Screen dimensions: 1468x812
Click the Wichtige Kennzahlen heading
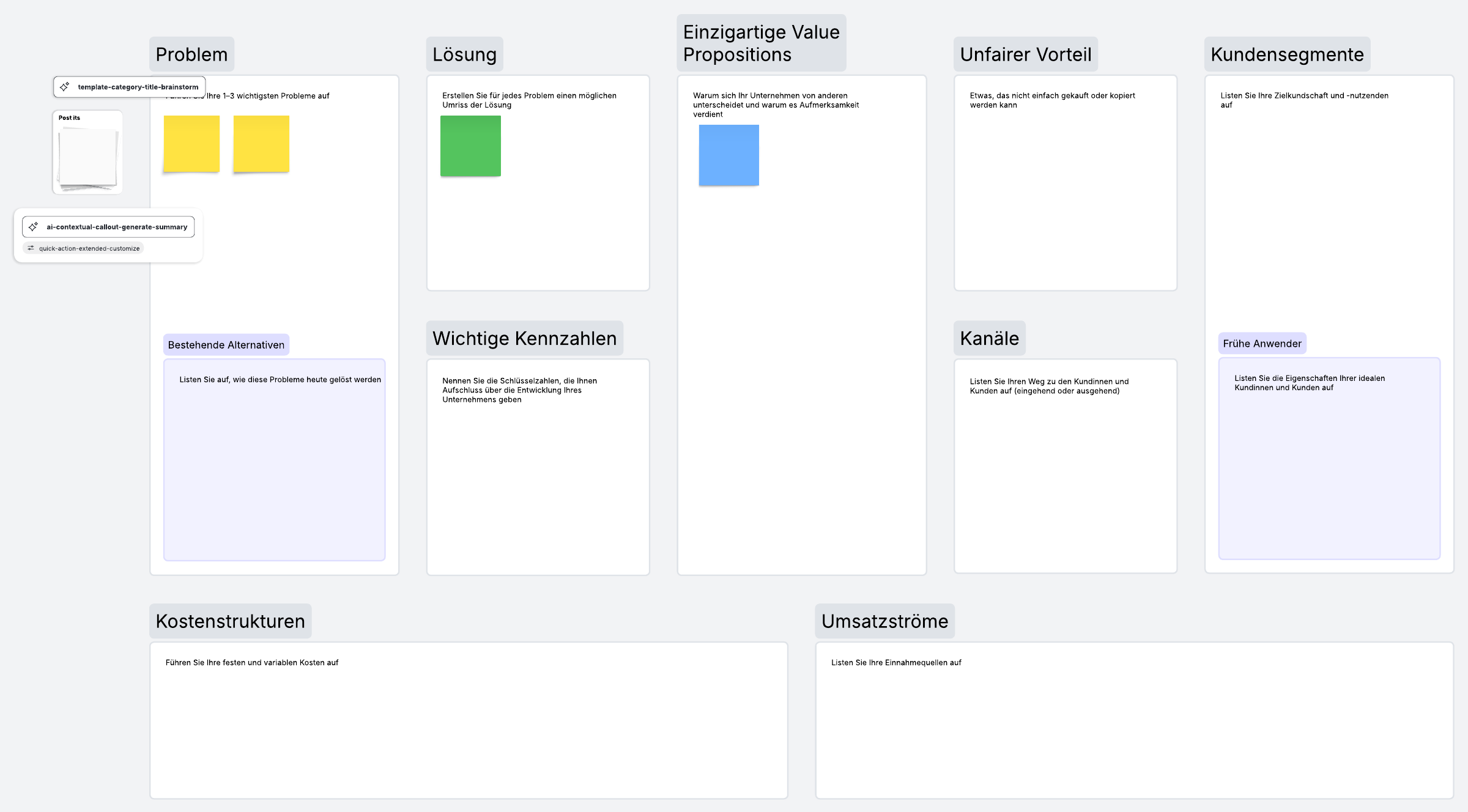coord(524,338)
